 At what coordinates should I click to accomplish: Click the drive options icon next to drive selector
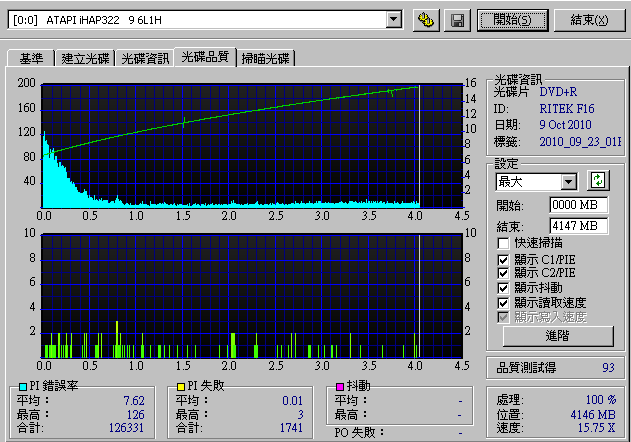[x=426, y=19]
